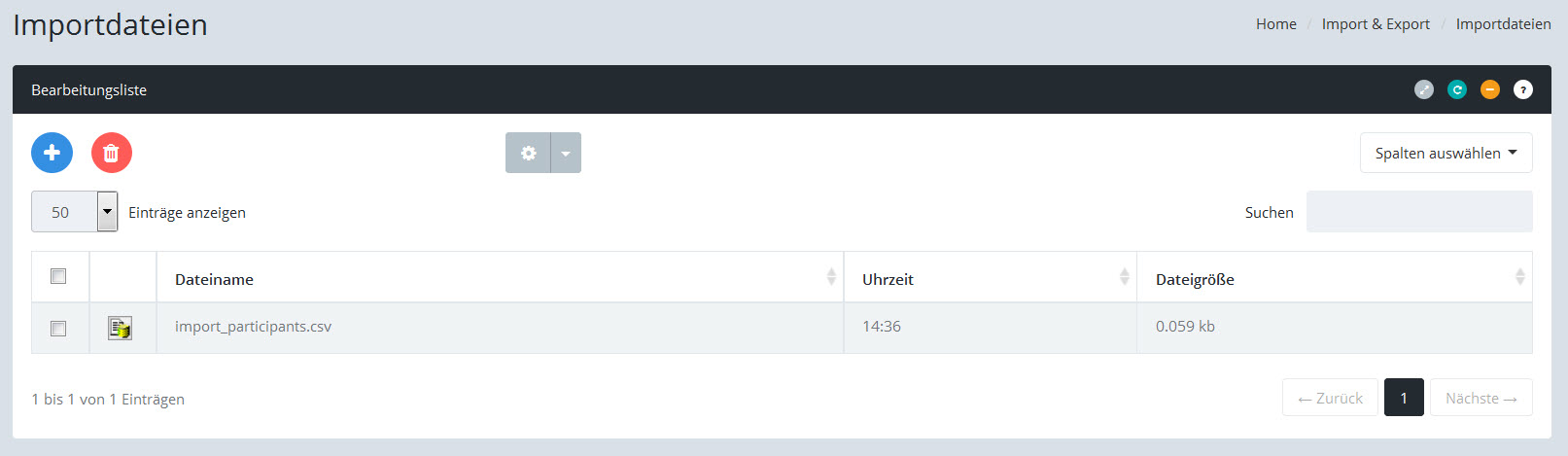Open Import & Export breadcrumb link
The width and height of the screenshot is (1568, 456).
[x=1376, y=24]
